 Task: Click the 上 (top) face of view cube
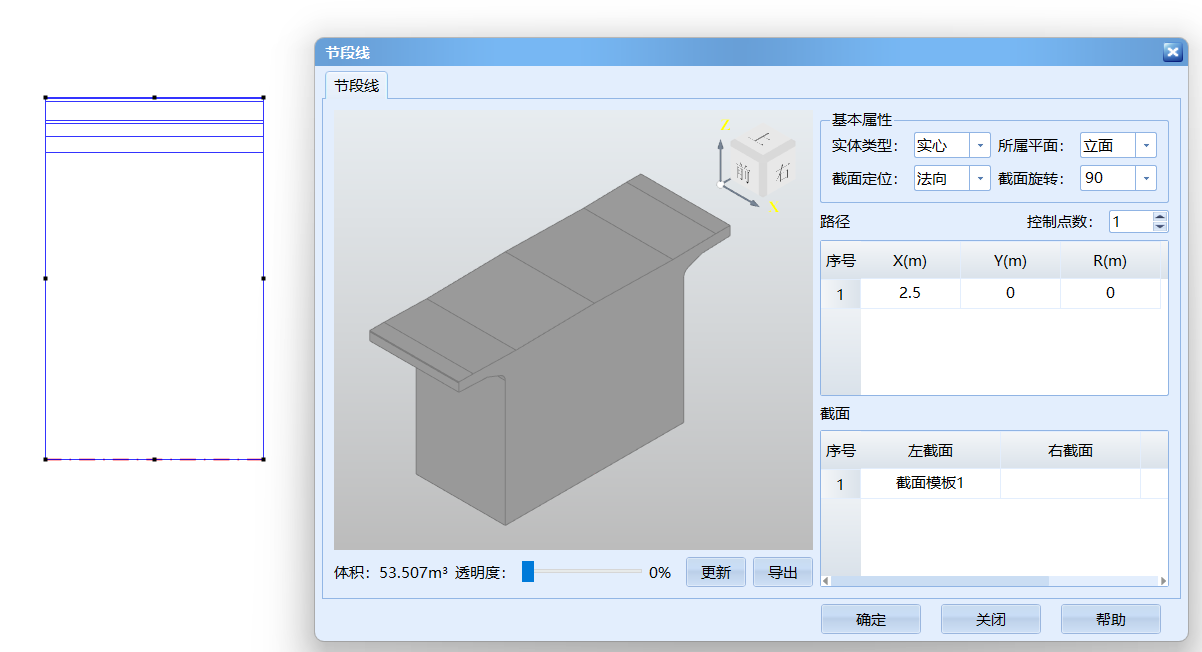click(x=763, y=138)
